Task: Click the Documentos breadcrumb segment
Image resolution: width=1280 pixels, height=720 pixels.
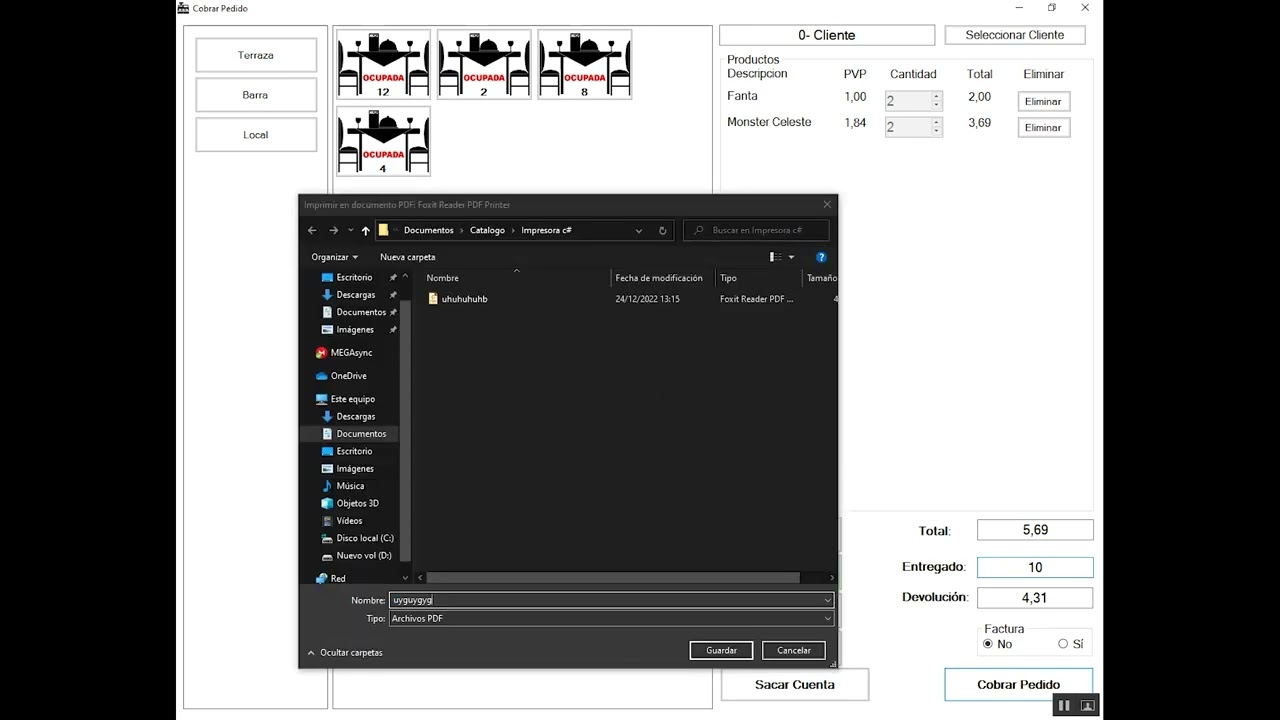Action: click(428, 230)
